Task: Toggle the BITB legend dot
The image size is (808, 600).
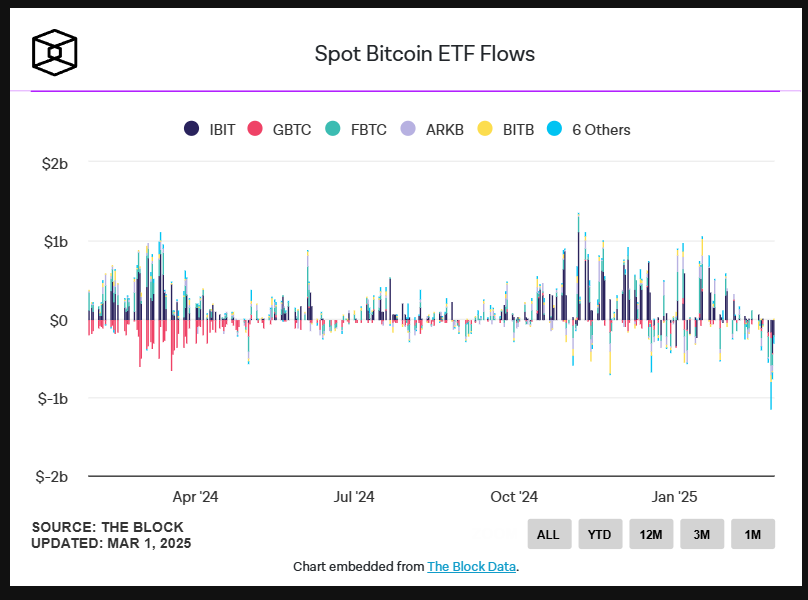Action: (x=484, y=129)
